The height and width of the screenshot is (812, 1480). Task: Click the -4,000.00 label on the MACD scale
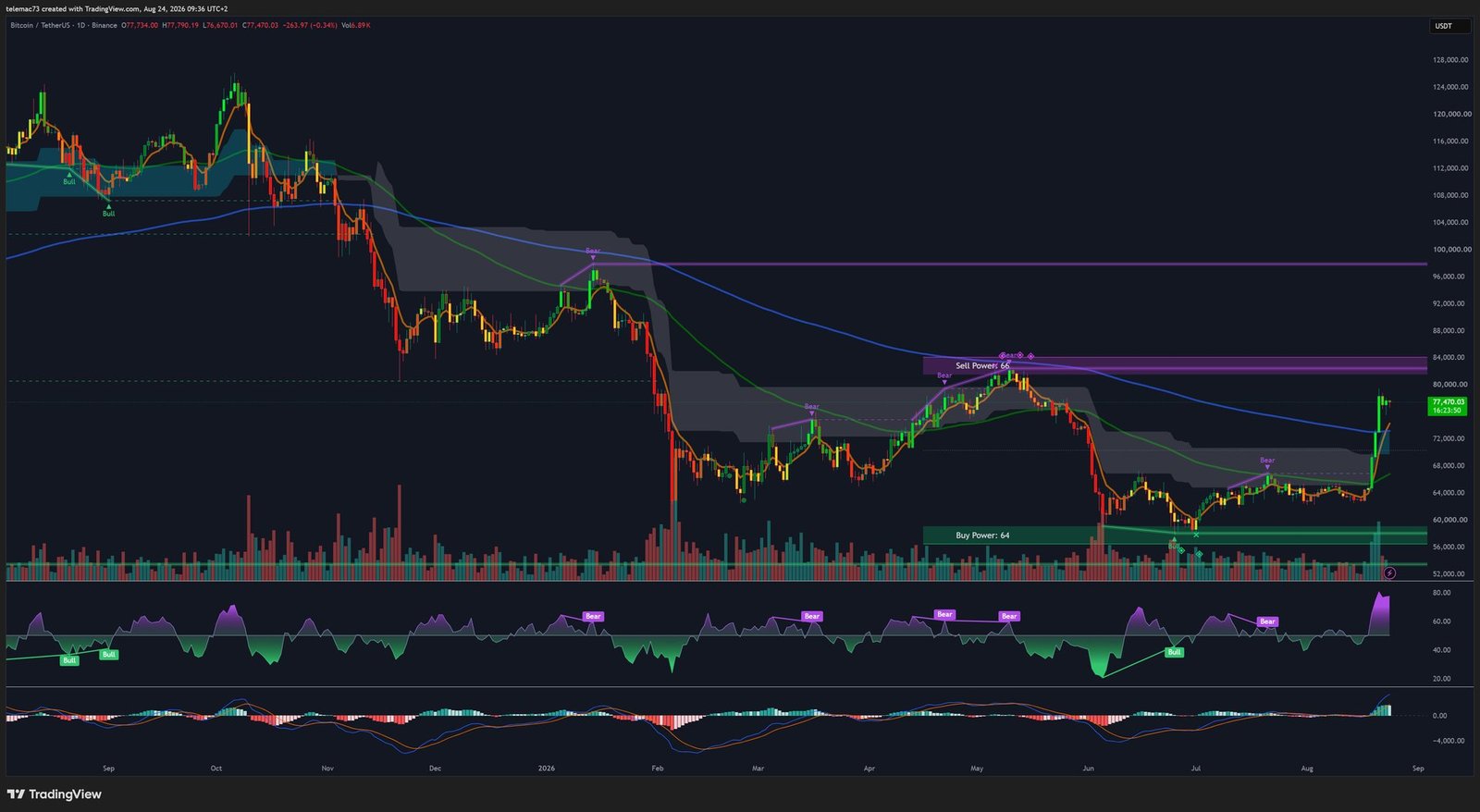click(1448, 741)
